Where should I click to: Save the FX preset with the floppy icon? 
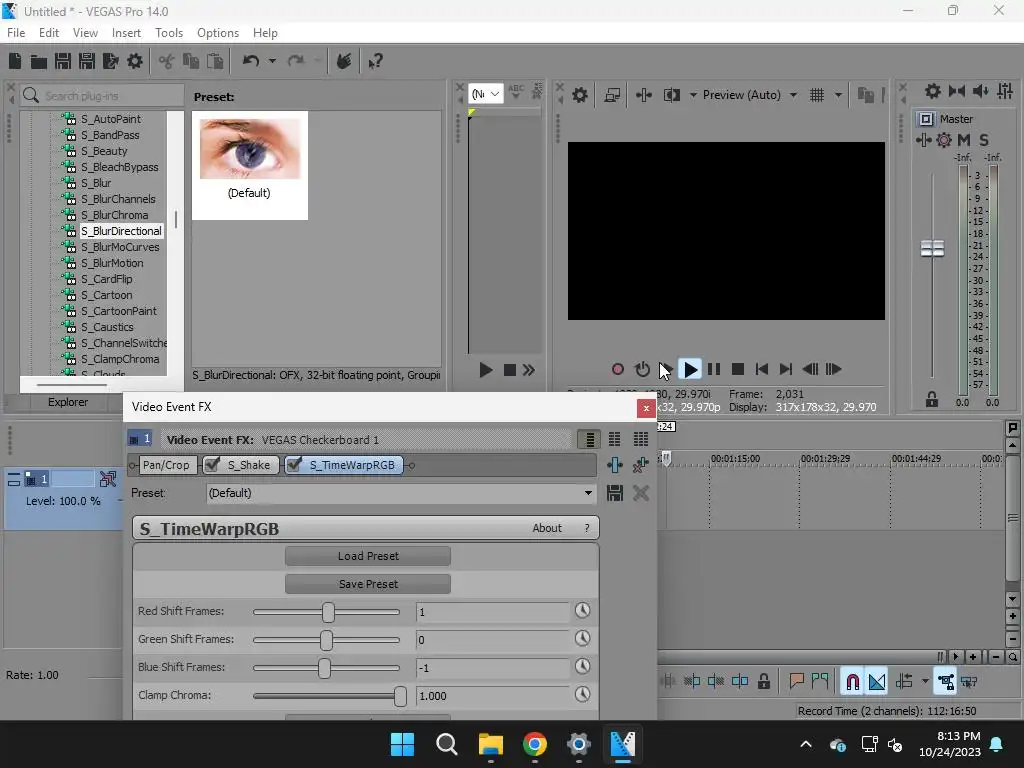click(x=615, y=493)
